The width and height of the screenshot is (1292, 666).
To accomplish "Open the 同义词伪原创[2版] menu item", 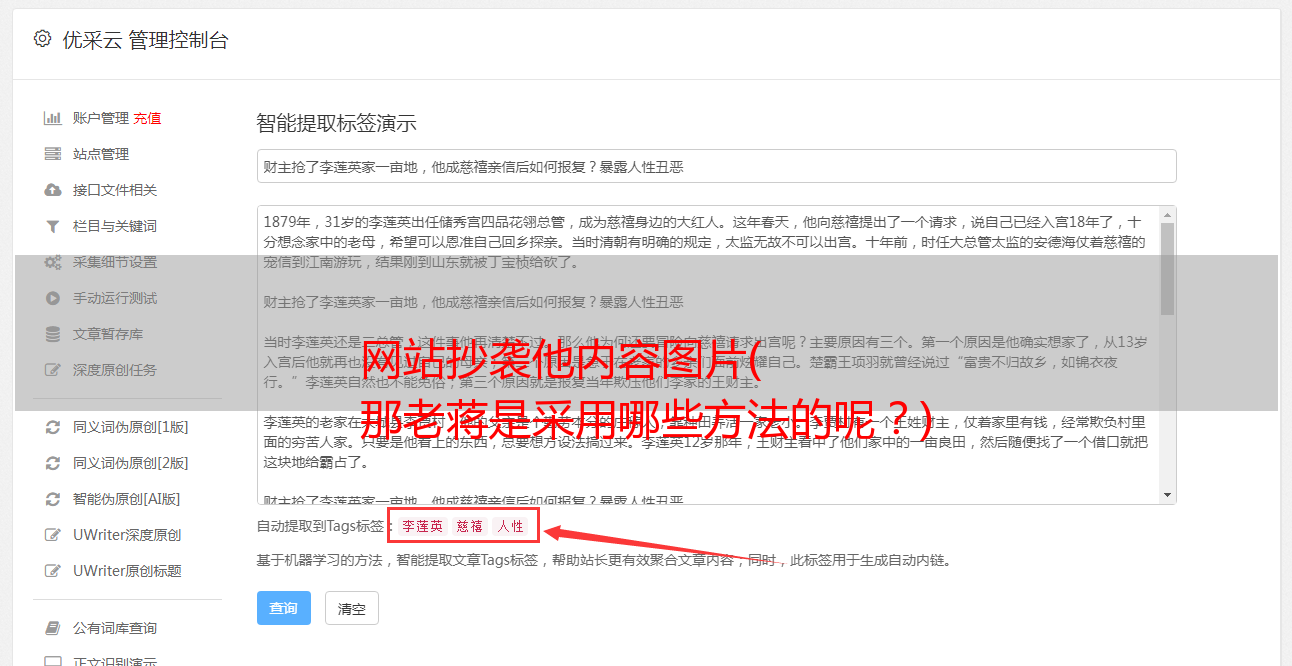I will coord(130,463).
